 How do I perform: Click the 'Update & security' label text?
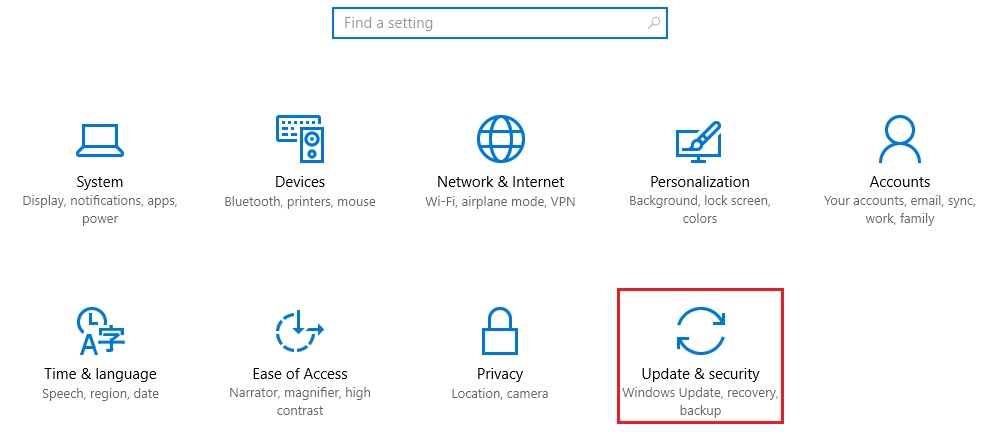pos(700,374)
